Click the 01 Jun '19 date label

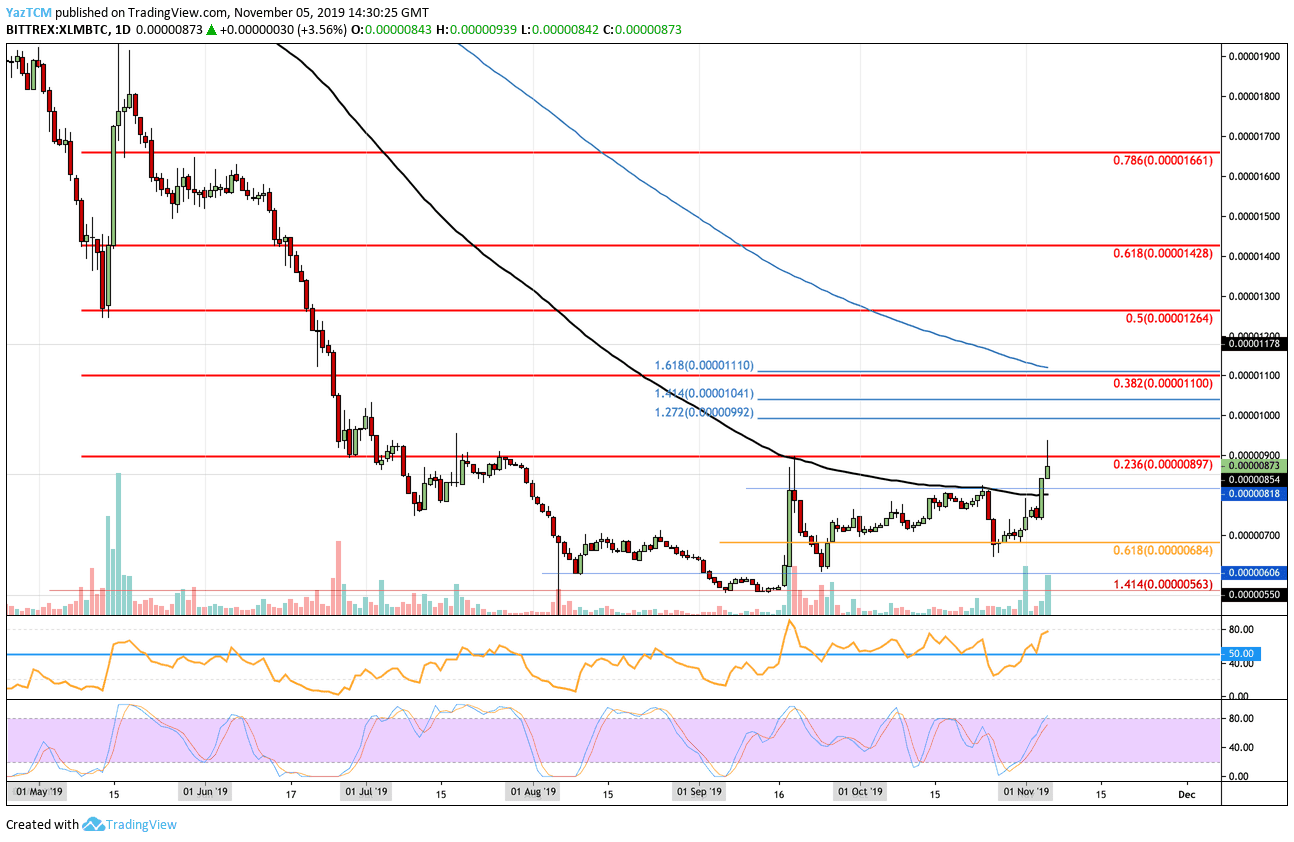pyautogui.click(x=205, y=792)
